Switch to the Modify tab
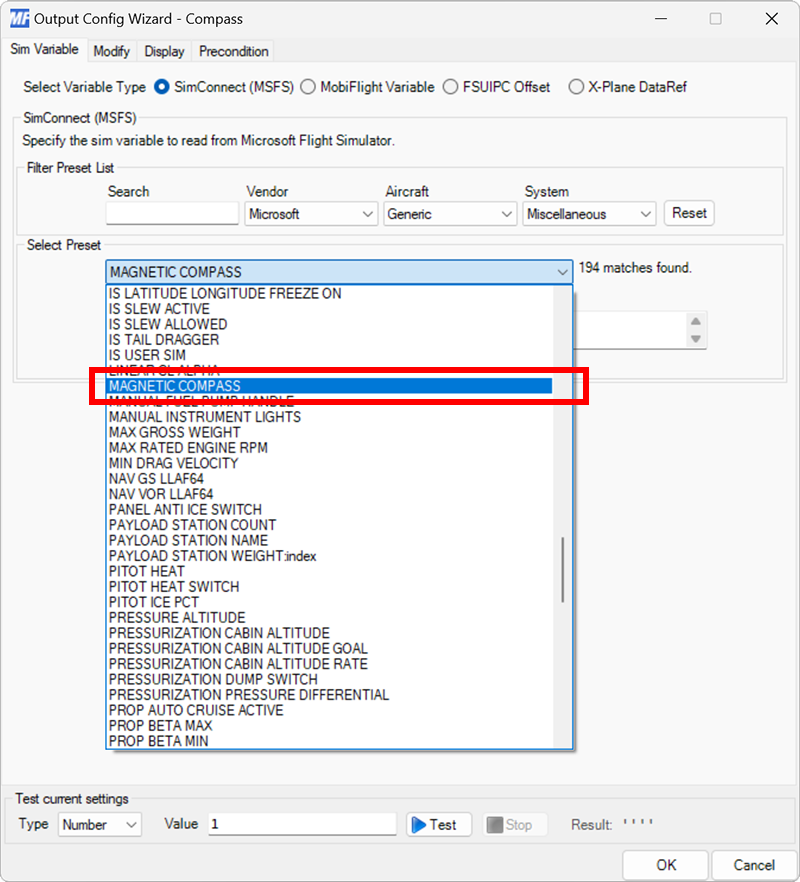800x882 pixels. (111, 51)
